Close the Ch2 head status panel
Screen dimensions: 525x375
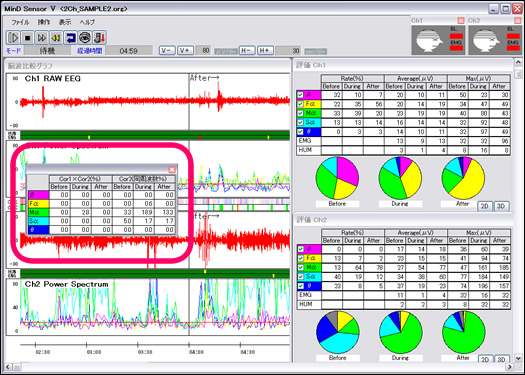(x=519, y=21)
